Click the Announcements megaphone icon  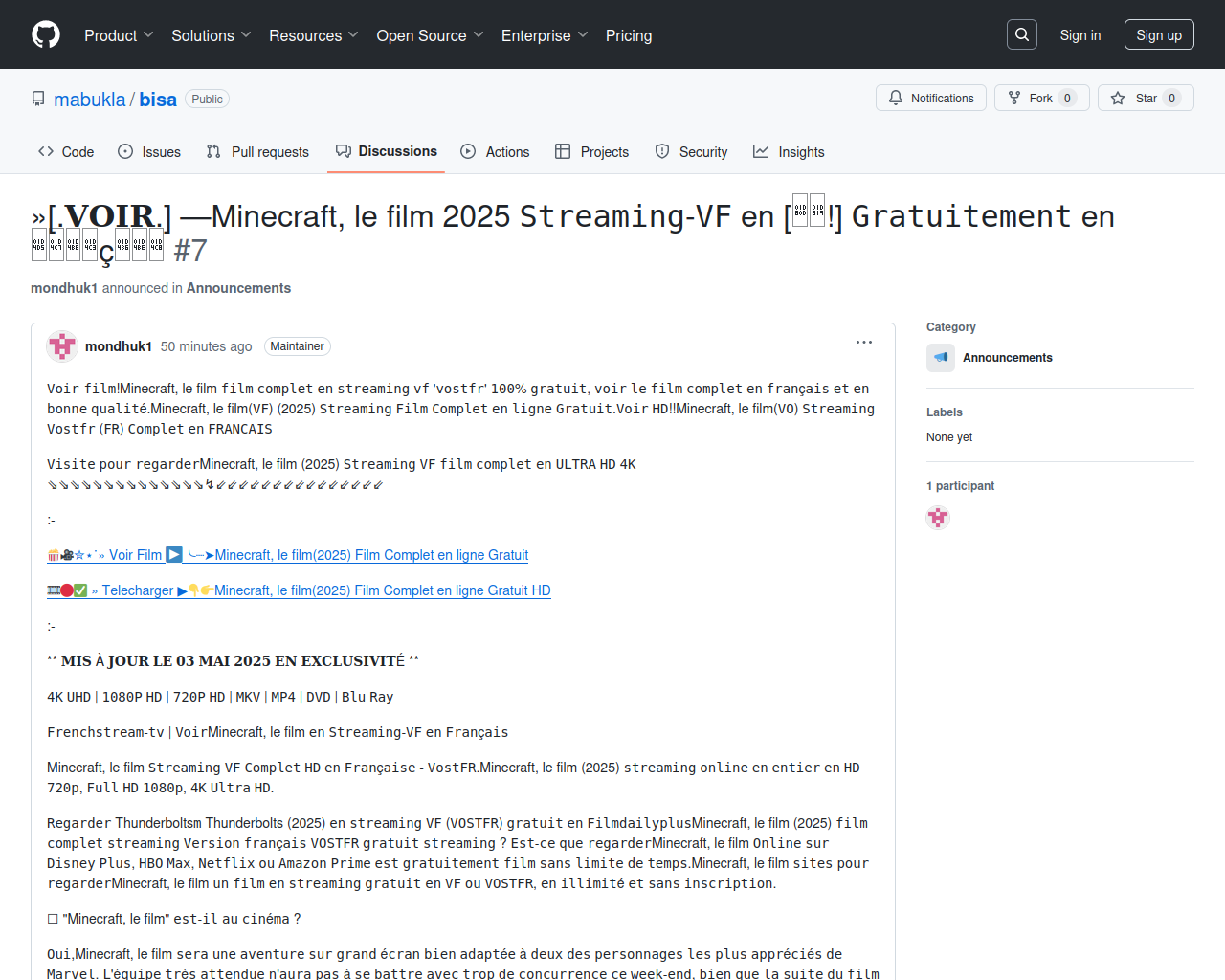[x=941, y=358]
